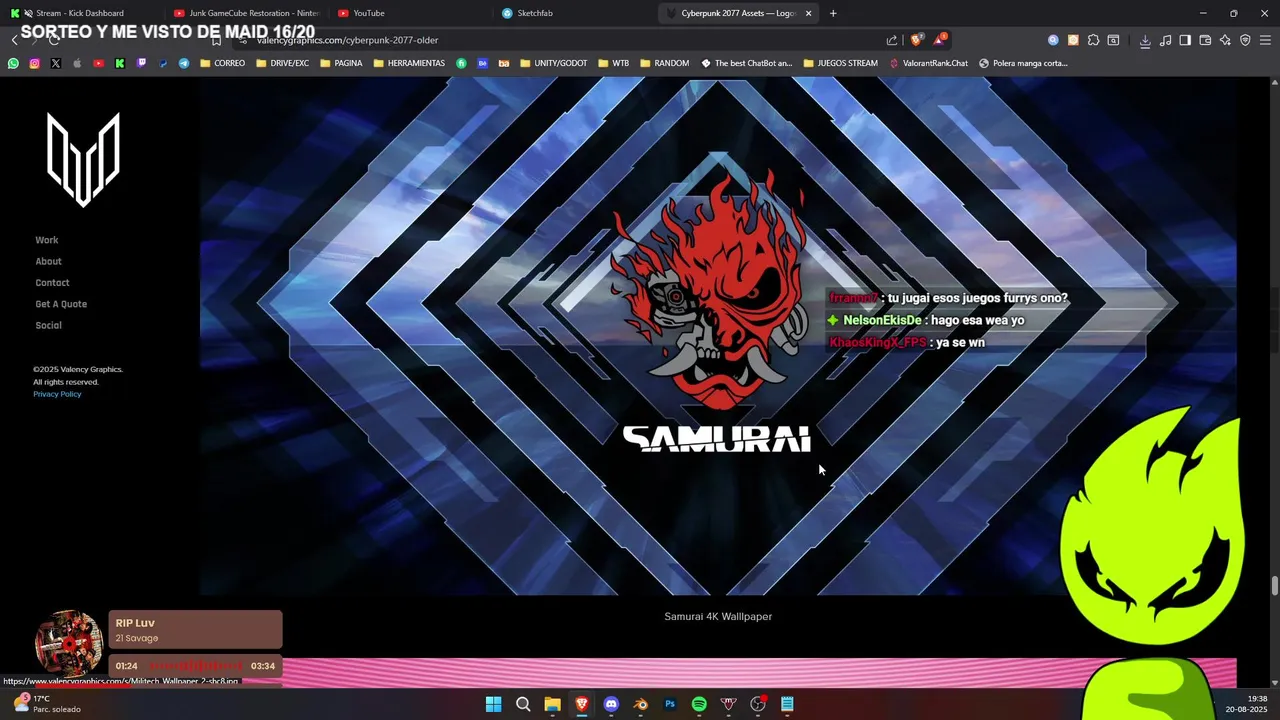Open Brave Rewards triangle icon
1280x720 pixels.
939,40
